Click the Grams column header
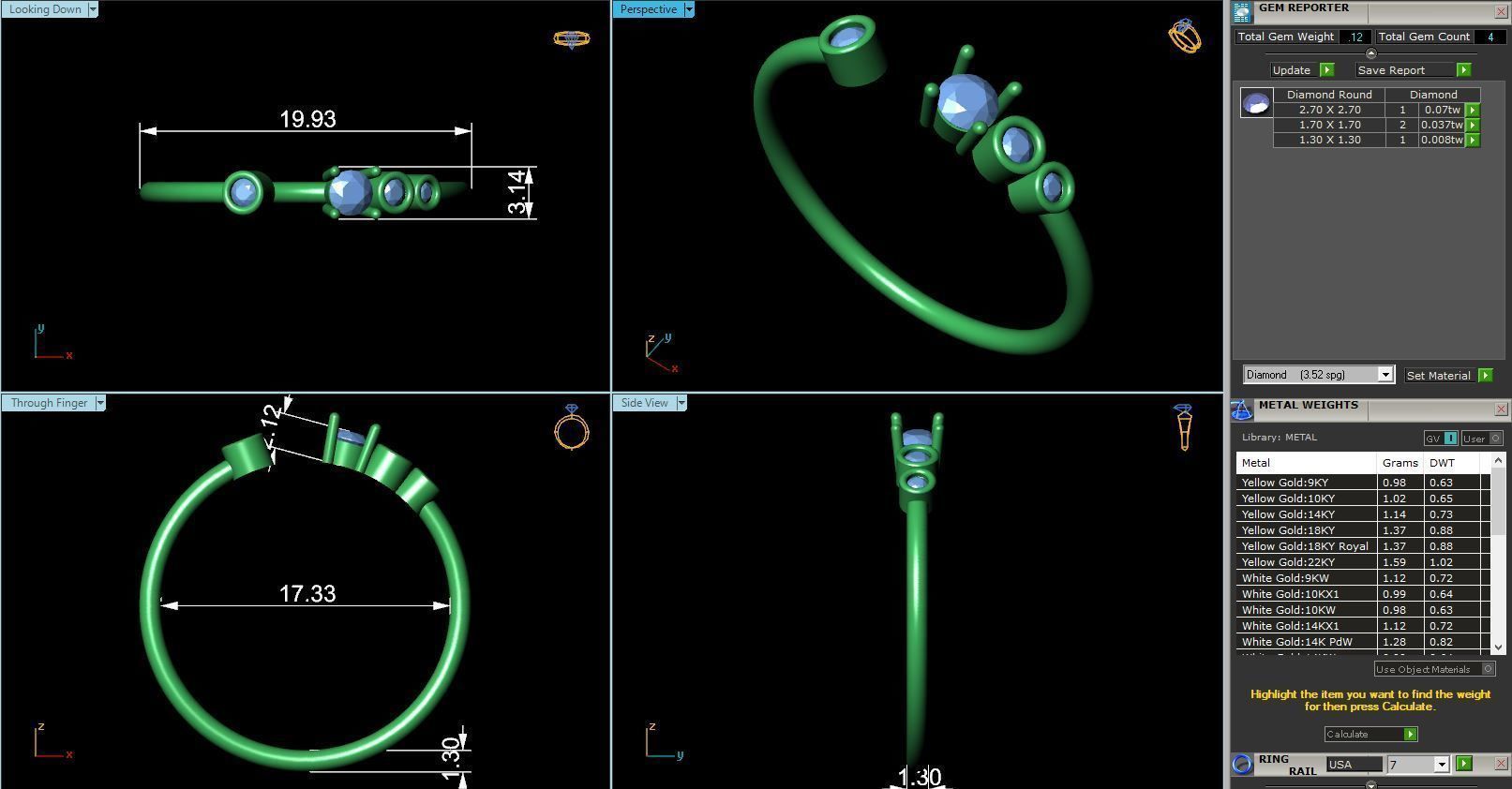The image size is (1512, 789). point(1400,463)
